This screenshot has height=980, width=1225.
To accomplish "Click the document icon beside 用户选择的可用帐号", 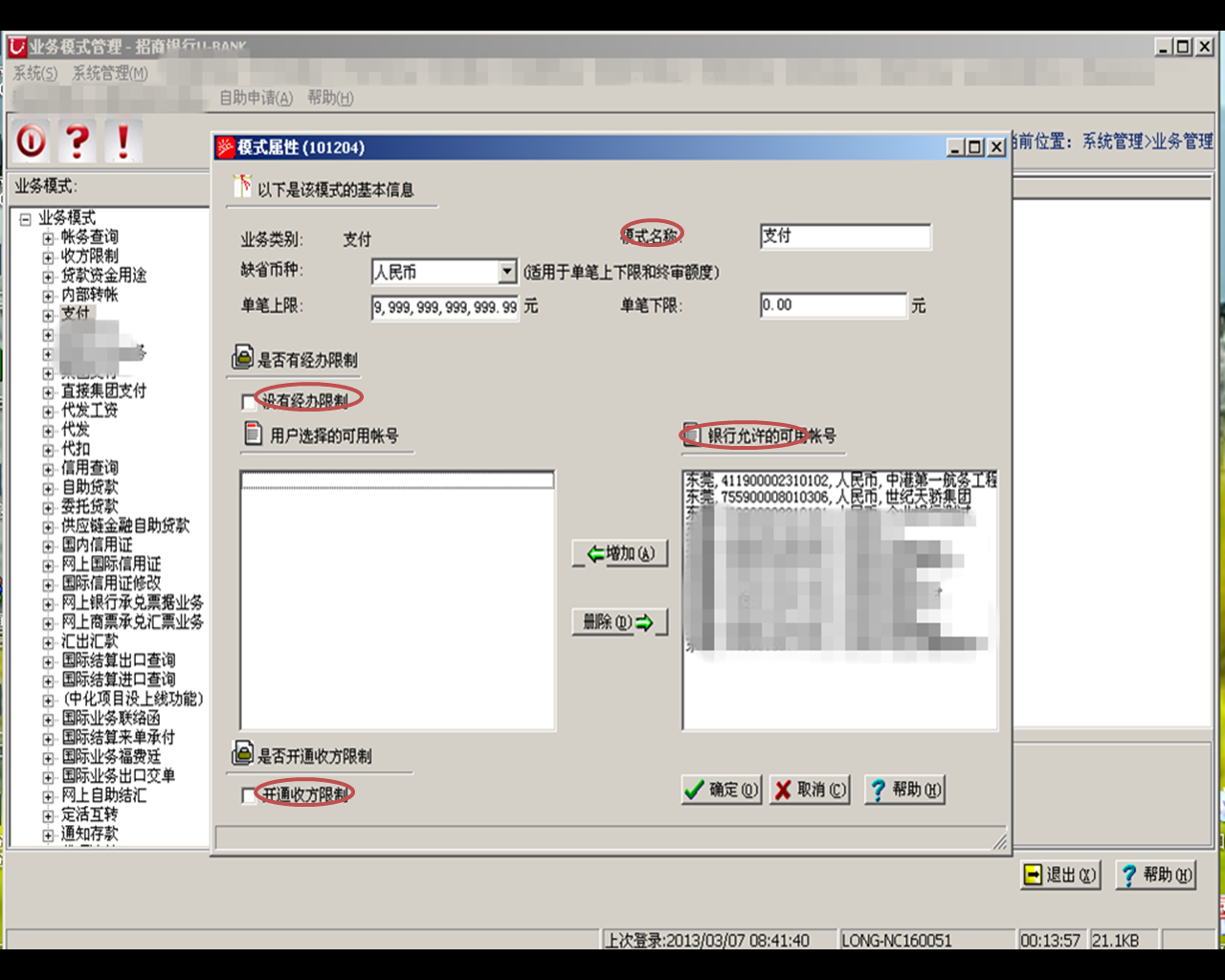I will tap(253, 434).
